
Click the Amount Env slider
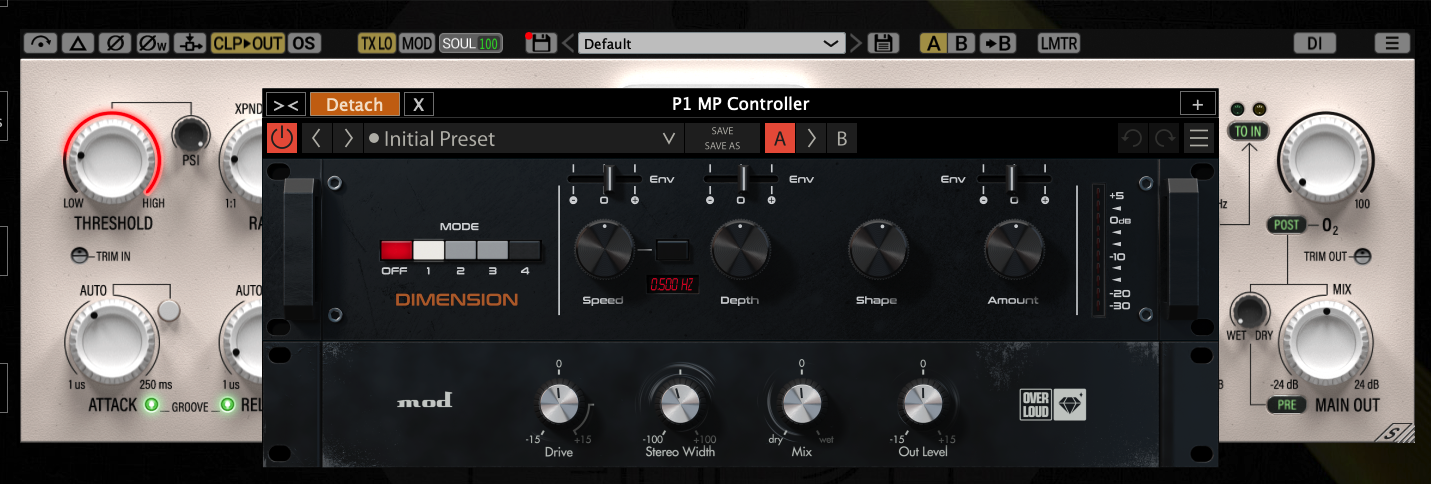pos(1013,178)
